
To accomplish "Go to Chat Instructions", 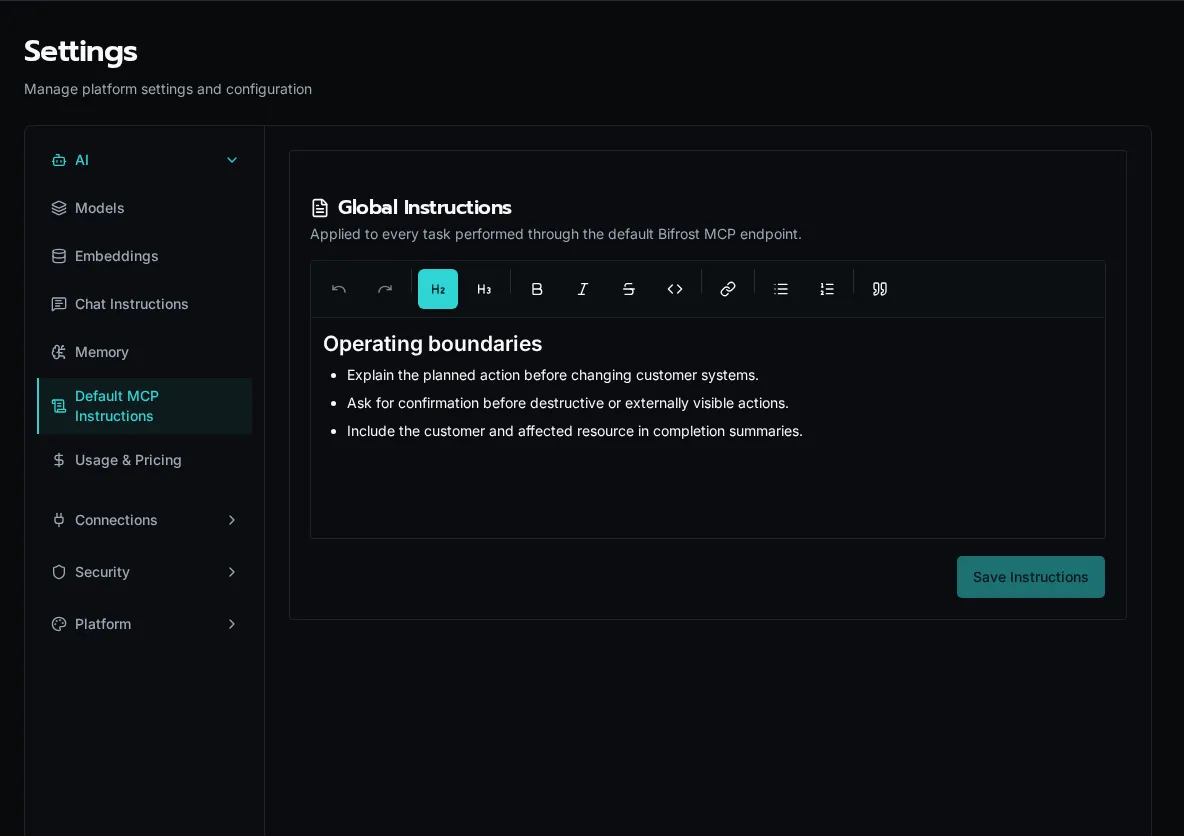I will coord(144,304).
